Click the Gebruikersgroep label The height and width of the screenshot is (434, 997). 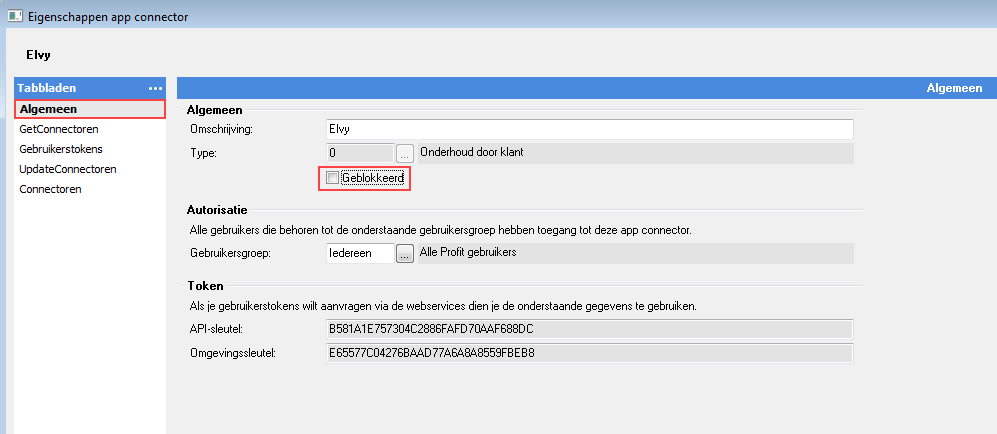[x=231, y=253]
